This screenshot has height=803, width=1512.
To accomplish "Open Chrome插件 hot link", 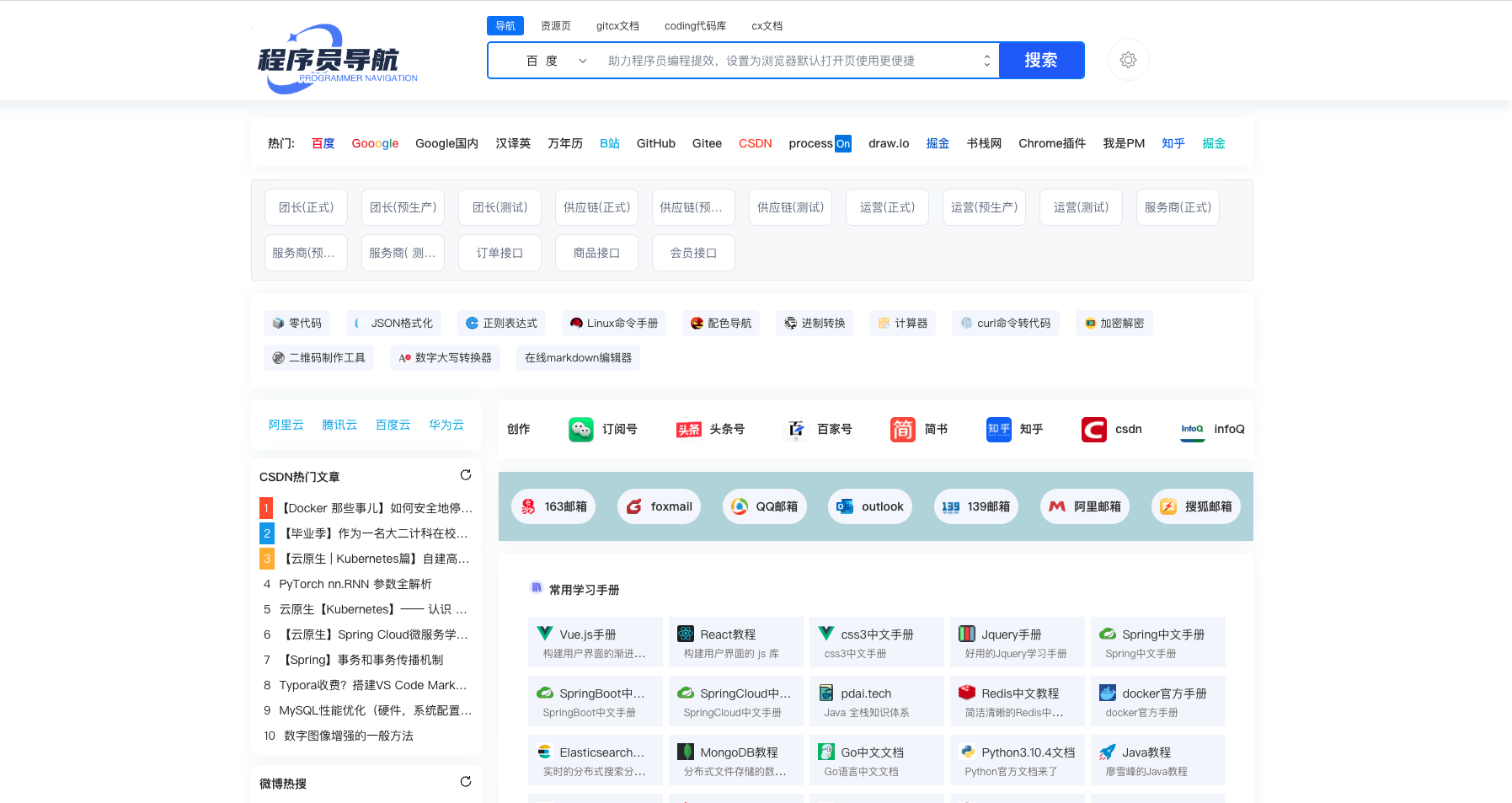I will coord(1052,143).
